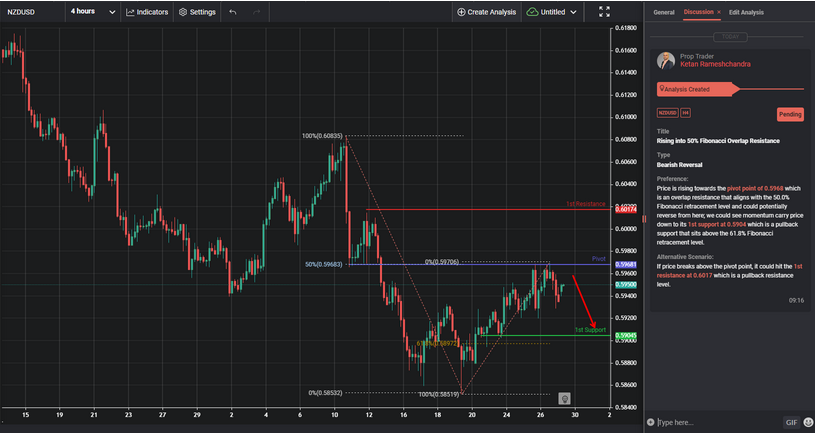Click the prop trader avatar photo
The height and width of the screenshot is (434, 815).
point(666,61)
